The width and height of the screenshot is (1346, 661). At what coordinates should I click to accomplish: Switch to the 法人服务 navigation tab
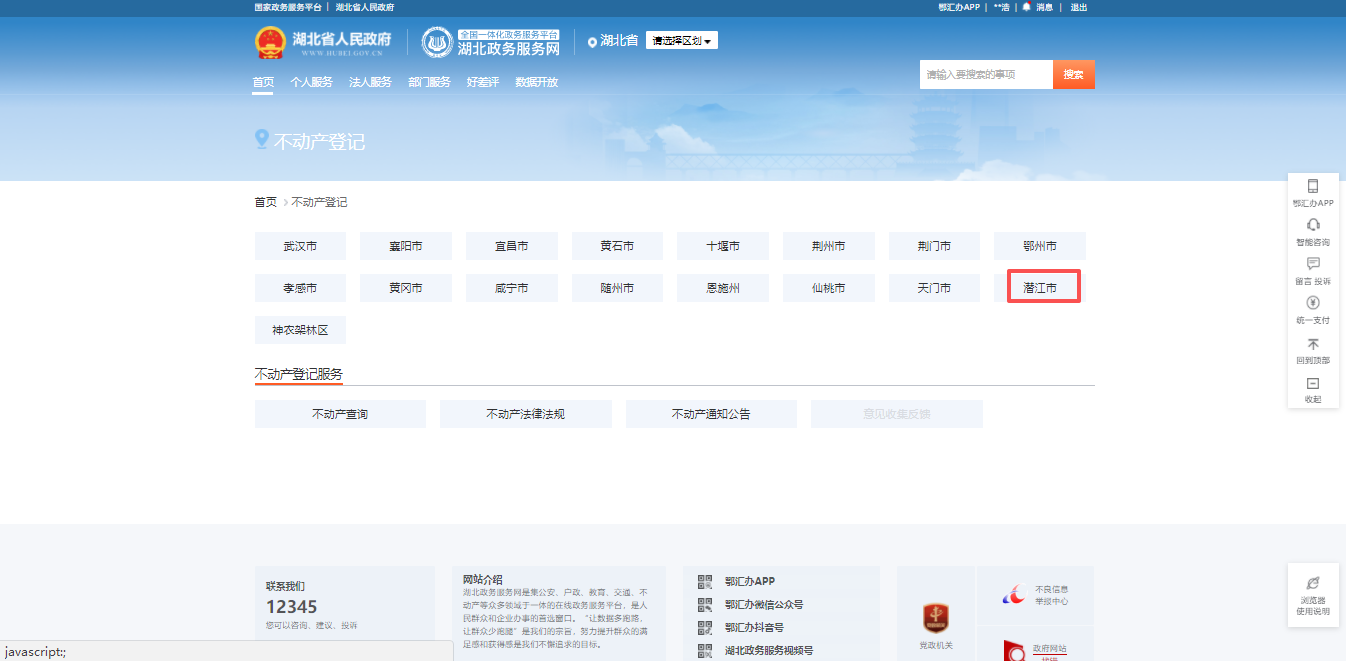370,82
